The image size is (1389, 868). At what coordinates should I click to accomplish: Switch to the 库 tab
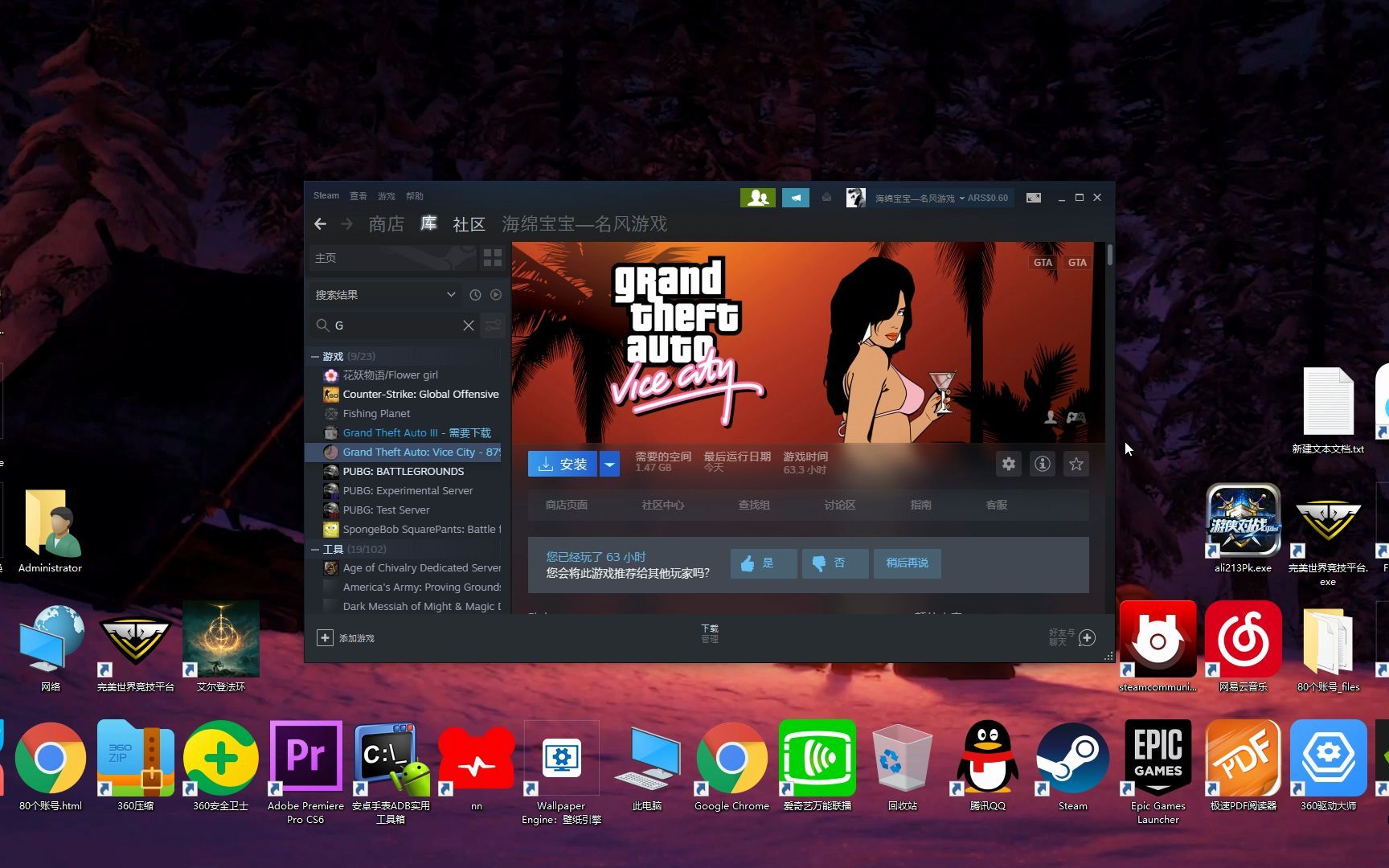point(428,223)
